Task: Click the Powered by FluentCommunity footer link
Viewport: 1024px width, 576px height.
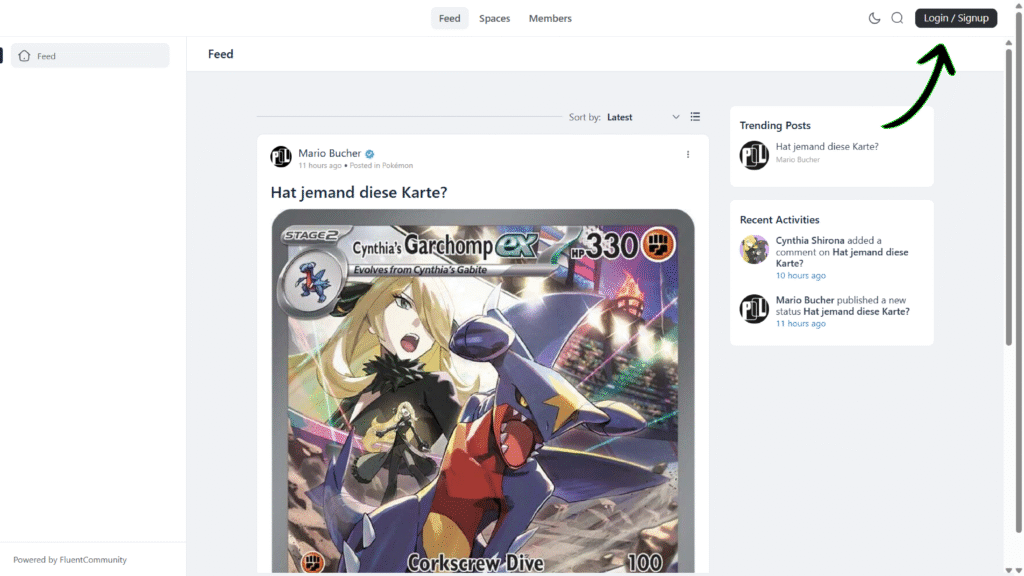Action: pos(70,560)
